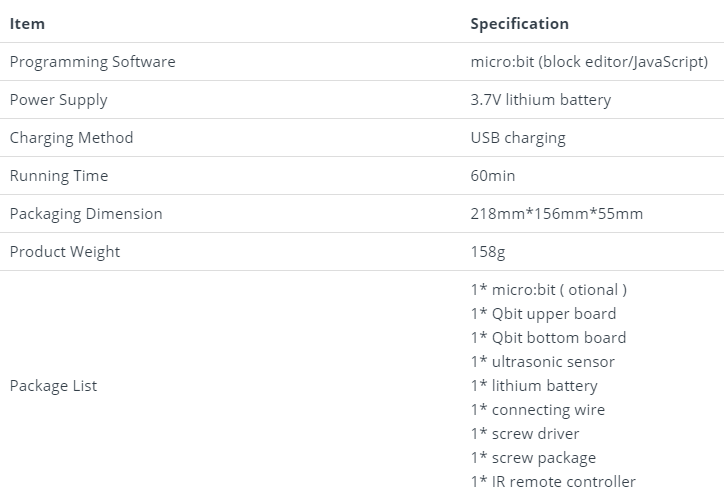The width and height of the screenshot is (724, 498).
Task: Click micro:bit block editor/JavaScript text
Action: [589, 62]
